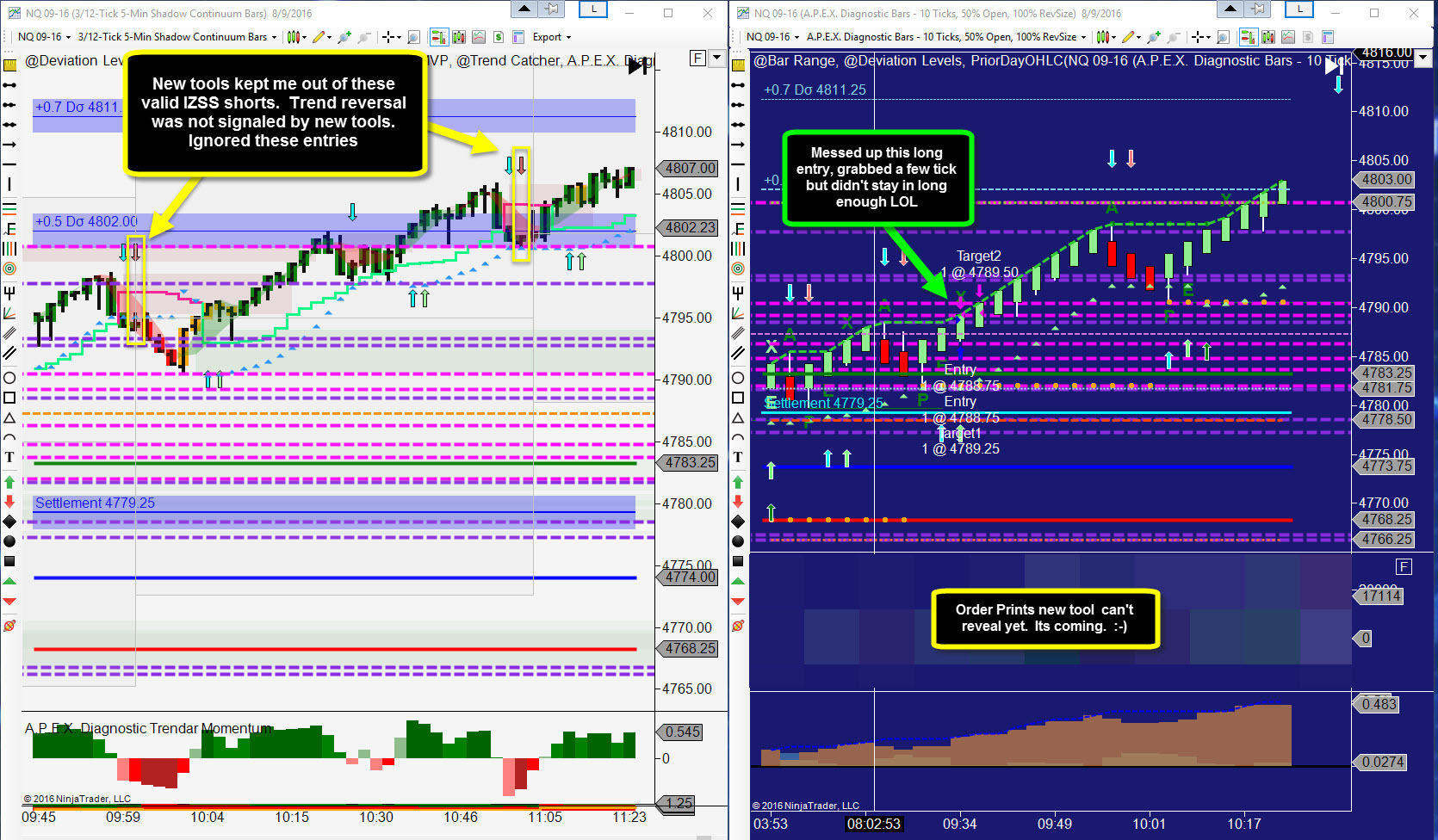Viewport: 1438px width, 840px height.
Task: Select the diamond marker tool in left window
Action: click(x=9, y=522)
